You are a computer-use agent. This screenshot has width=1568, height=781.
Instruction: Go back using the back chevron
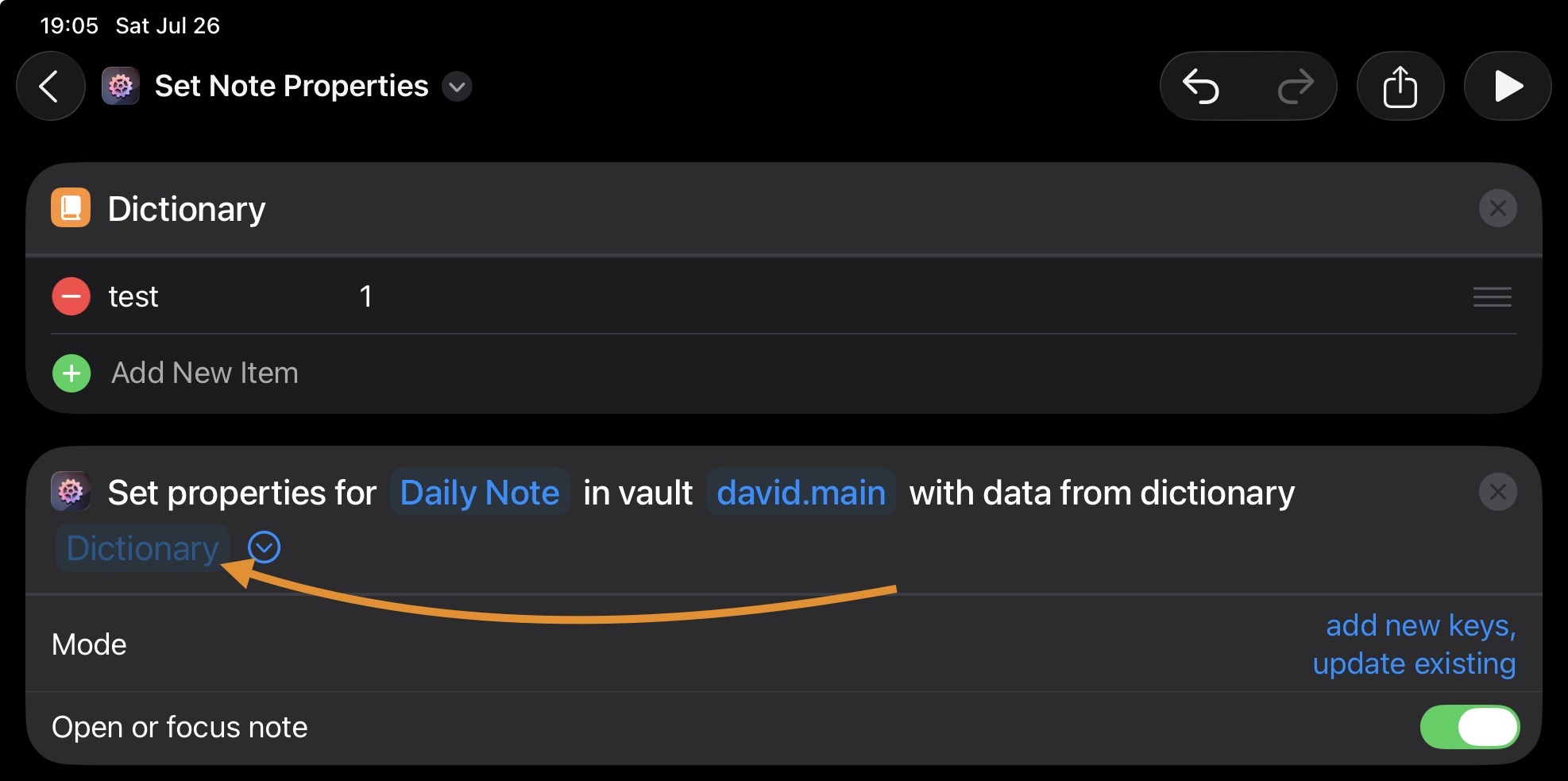coord(50,87)
